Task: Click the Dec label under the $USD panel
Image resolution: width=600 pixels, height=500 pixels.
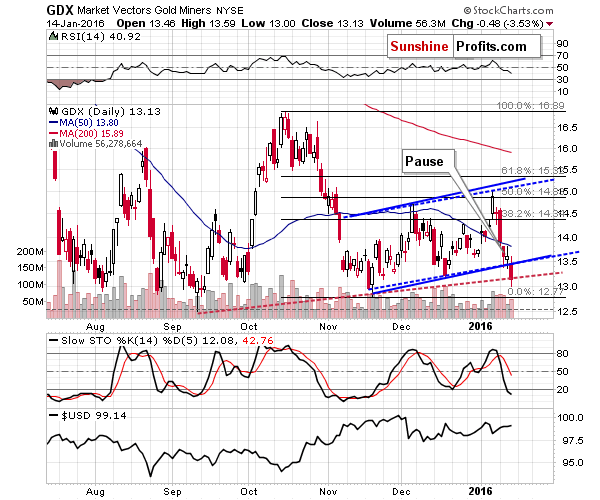Action: [x=401, y=492]
